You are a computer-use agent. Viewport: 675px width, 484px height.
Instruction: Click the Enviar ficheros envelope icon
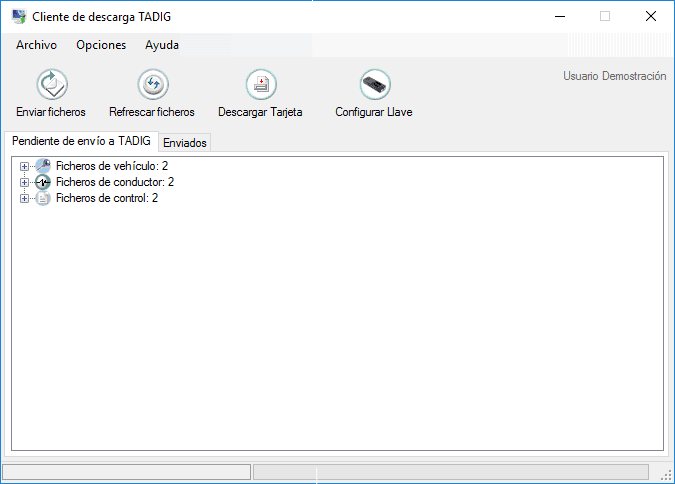[52, 84]
